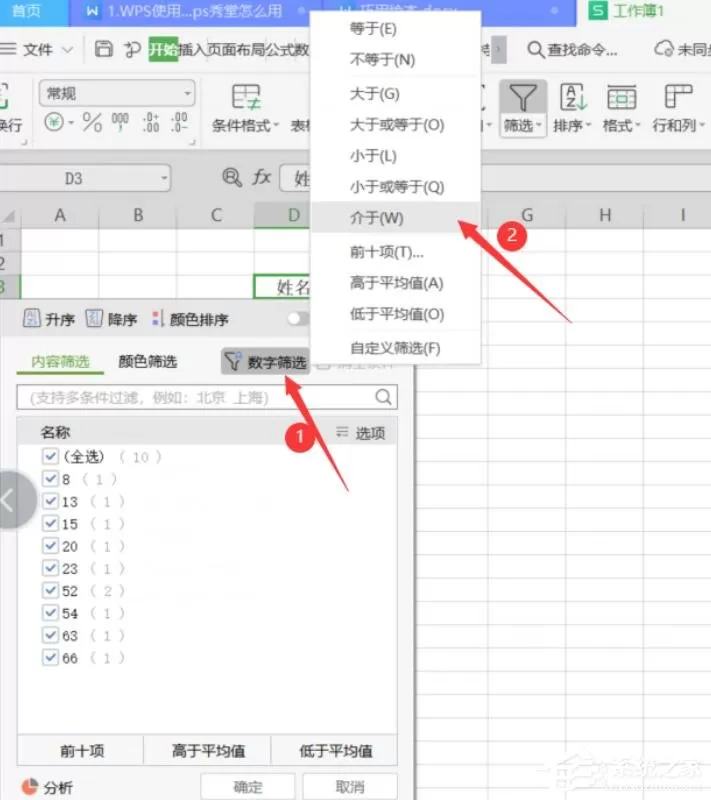
Task: Increase decimal places icon
Action: click(151, 122)
